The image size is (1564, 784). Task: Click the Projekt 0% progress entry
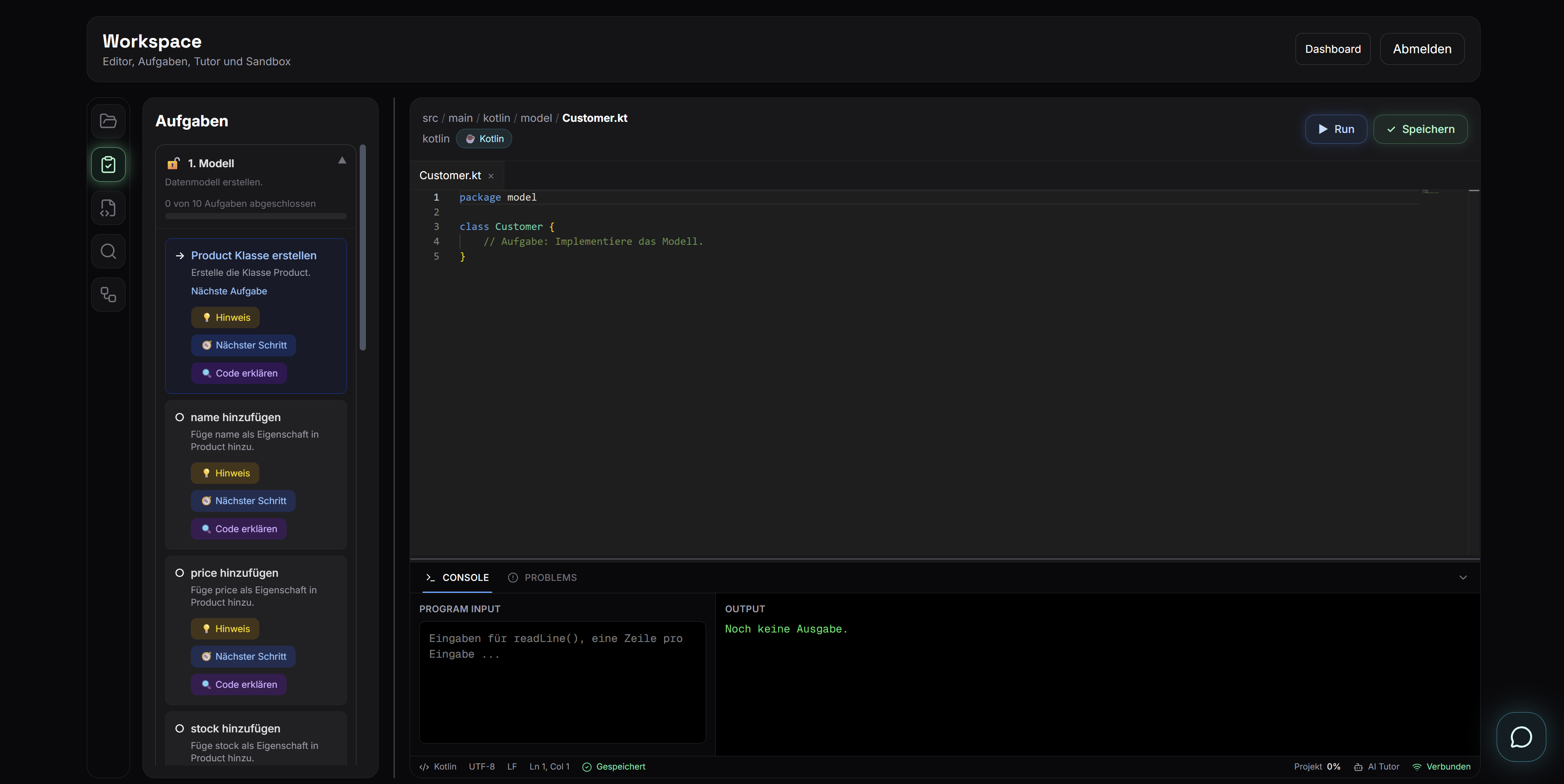tap(1317, 766)
